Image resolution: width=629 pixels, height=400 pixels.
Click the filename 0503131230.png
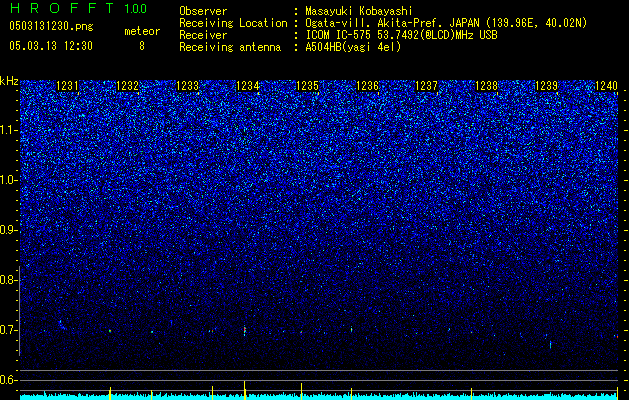coord(51,26)
